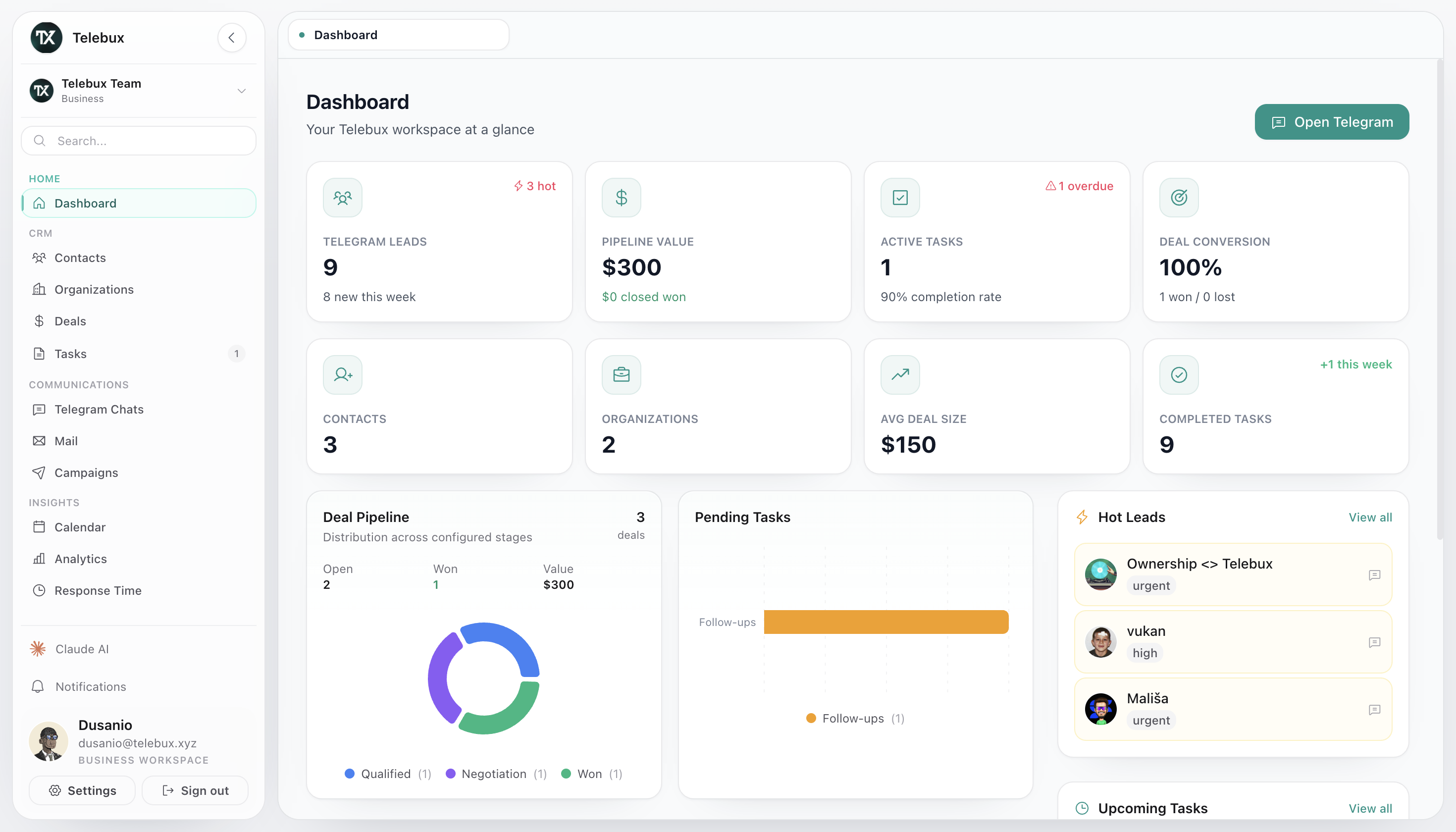Click the Completed Tasks checkmark icon

1180,375
